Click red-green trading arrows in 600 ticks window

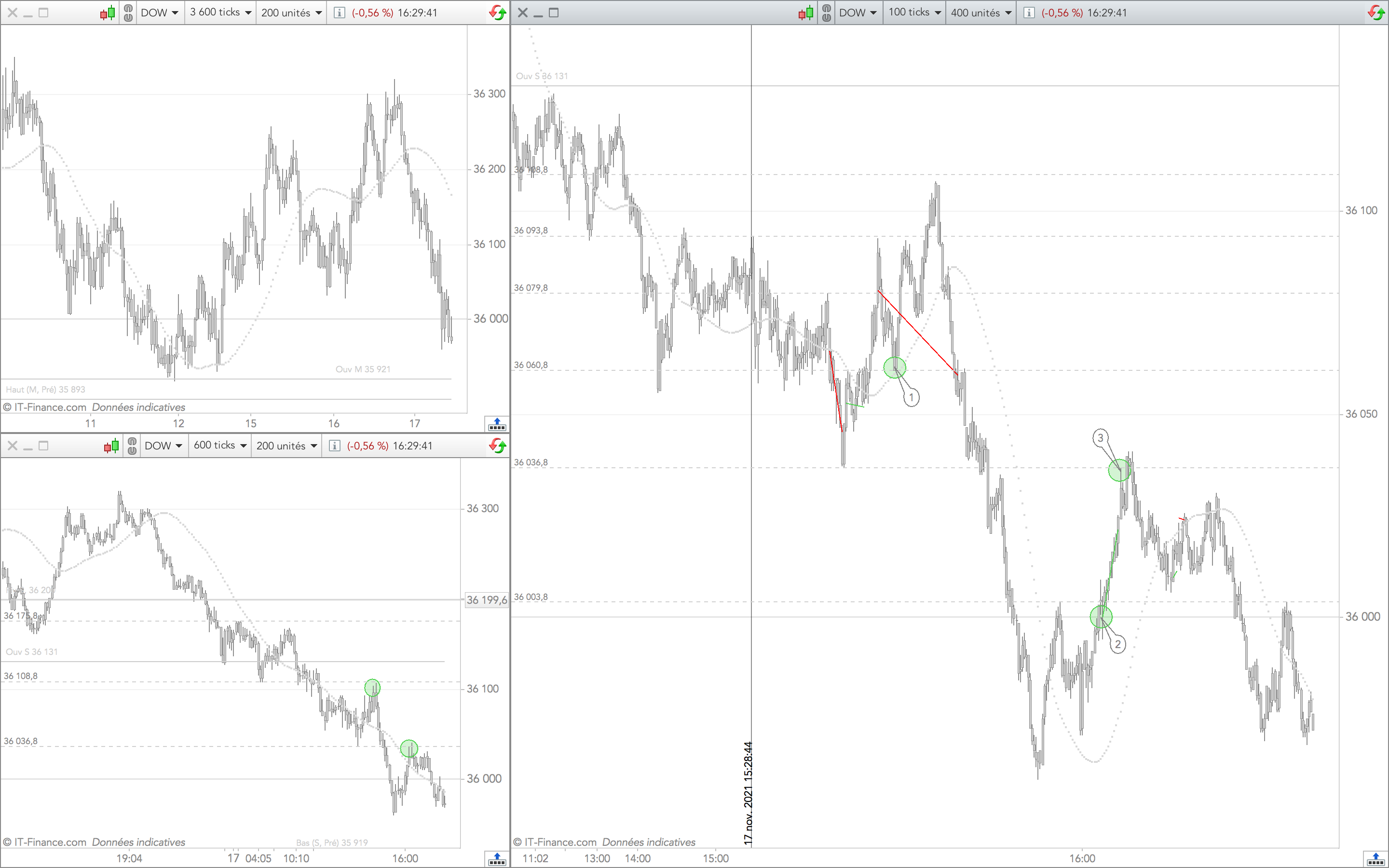[498, 446]
